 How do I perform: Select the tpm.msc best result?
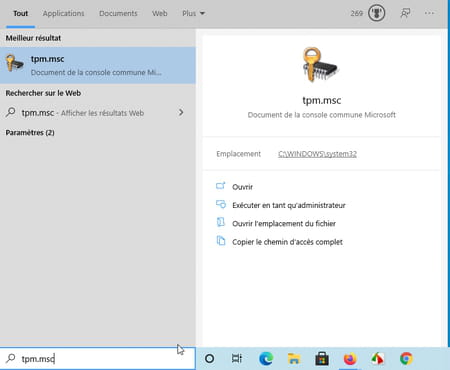[x=98, y=65]
